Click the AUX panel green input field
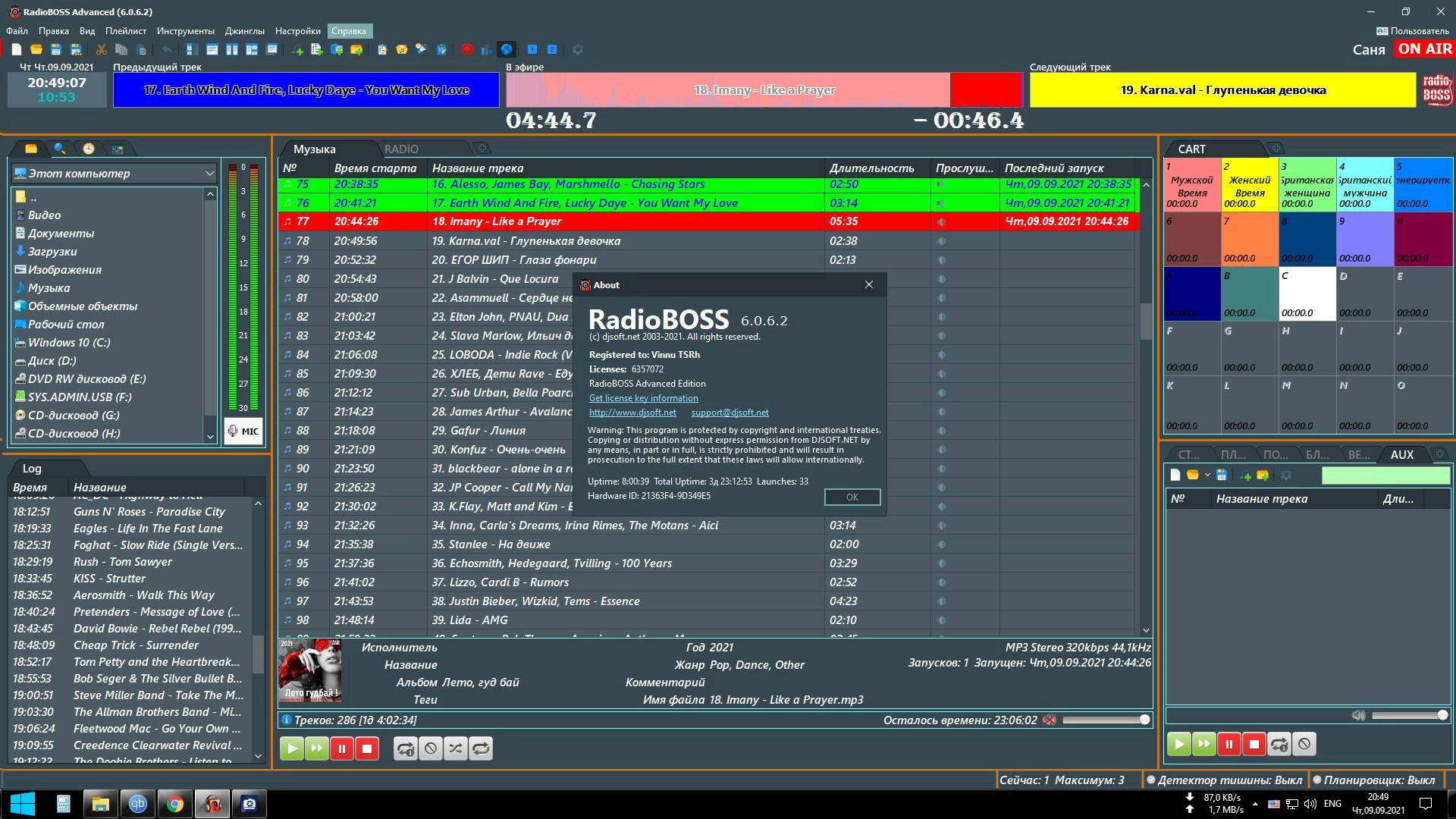The height and width of the screenshot is (819, 1456). point(1385,475)
